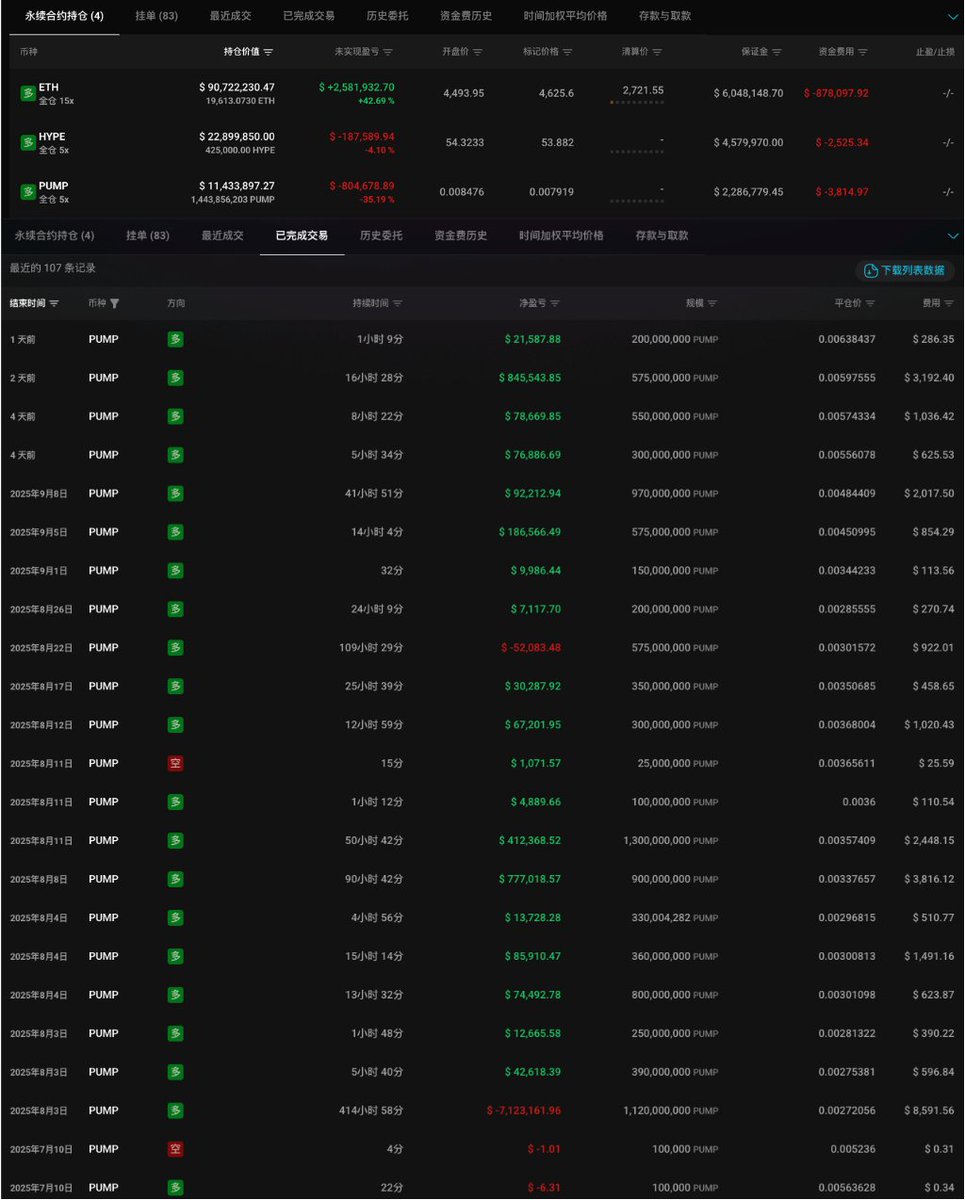965x1200 pixels.
Task: Click the 多 badge beside PUMP 全仓 5x position
Action: (27, 191)
